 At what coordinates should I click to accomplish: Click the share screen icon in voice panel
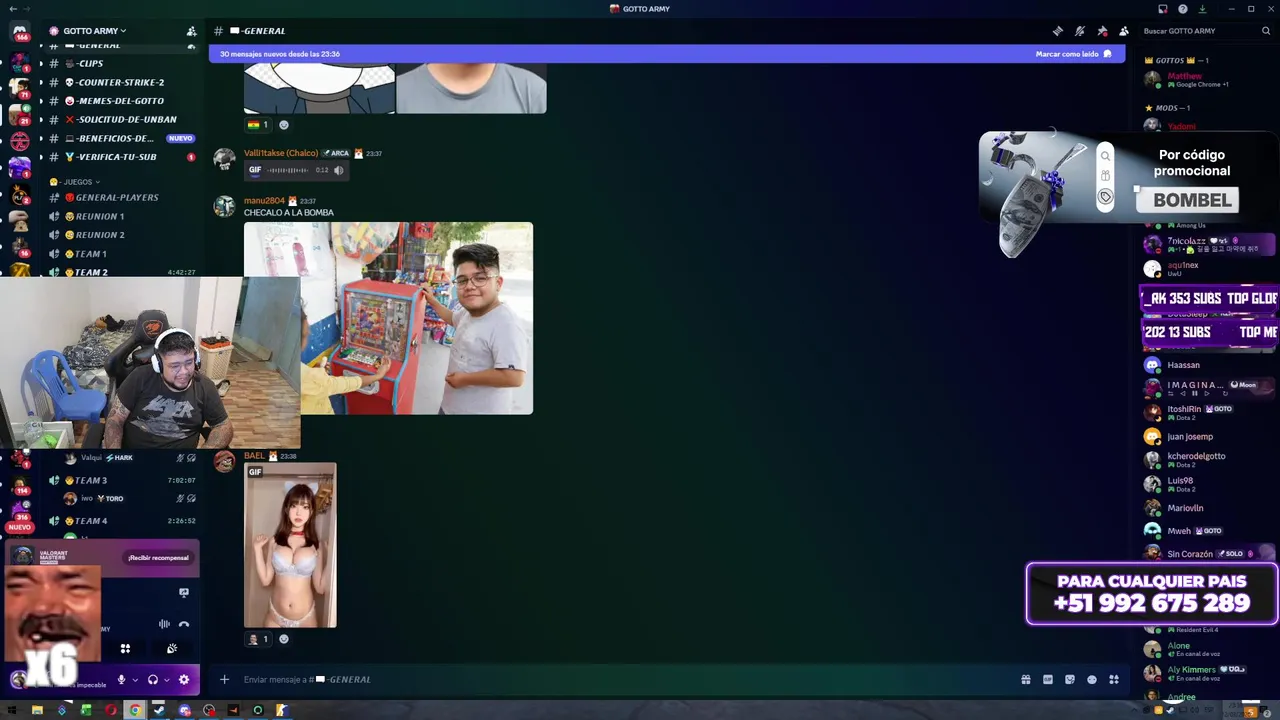click(184, 592)
